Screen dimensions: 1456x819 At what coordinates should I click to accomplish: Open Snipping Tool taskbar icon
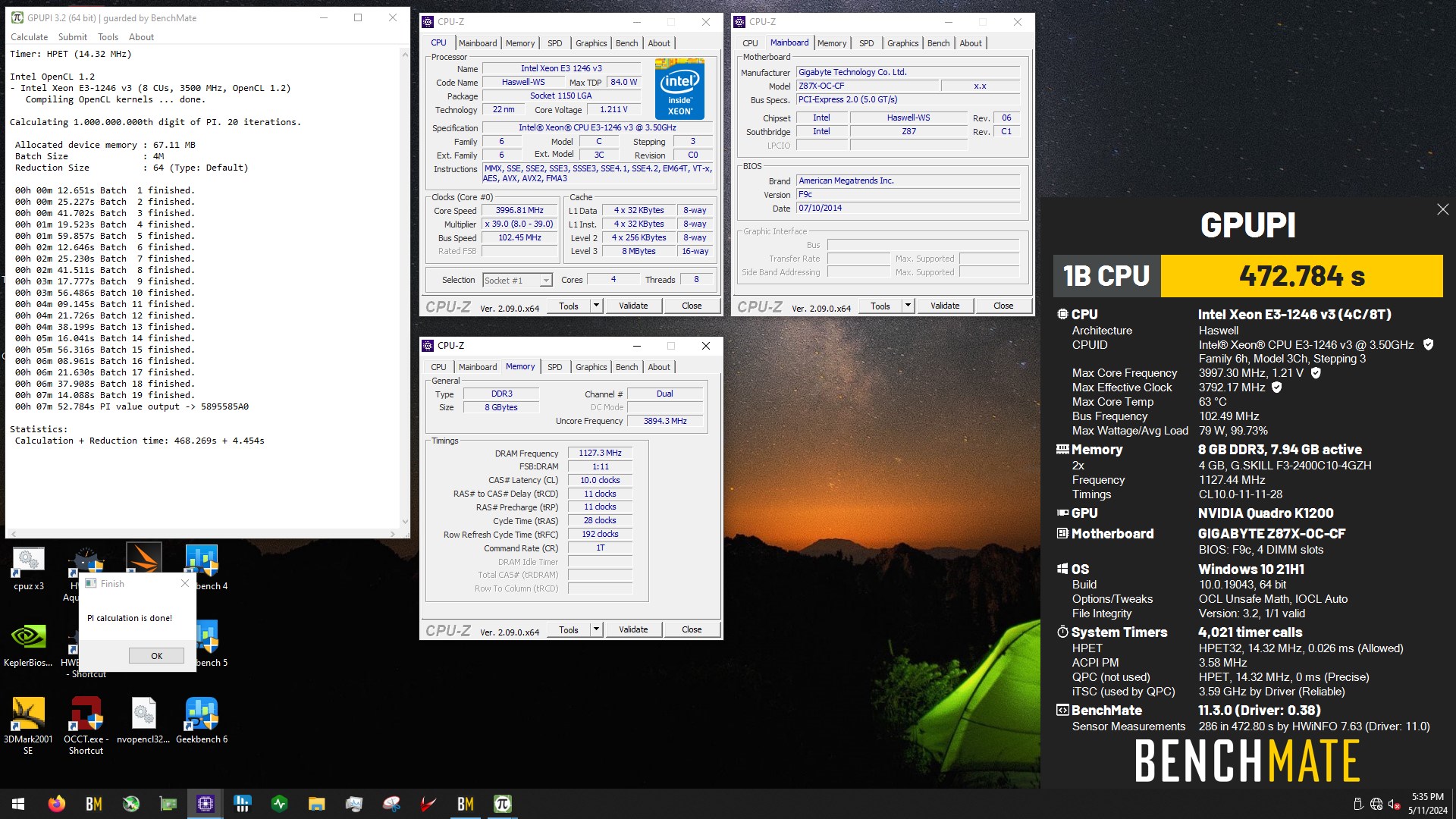pos(391,804)
